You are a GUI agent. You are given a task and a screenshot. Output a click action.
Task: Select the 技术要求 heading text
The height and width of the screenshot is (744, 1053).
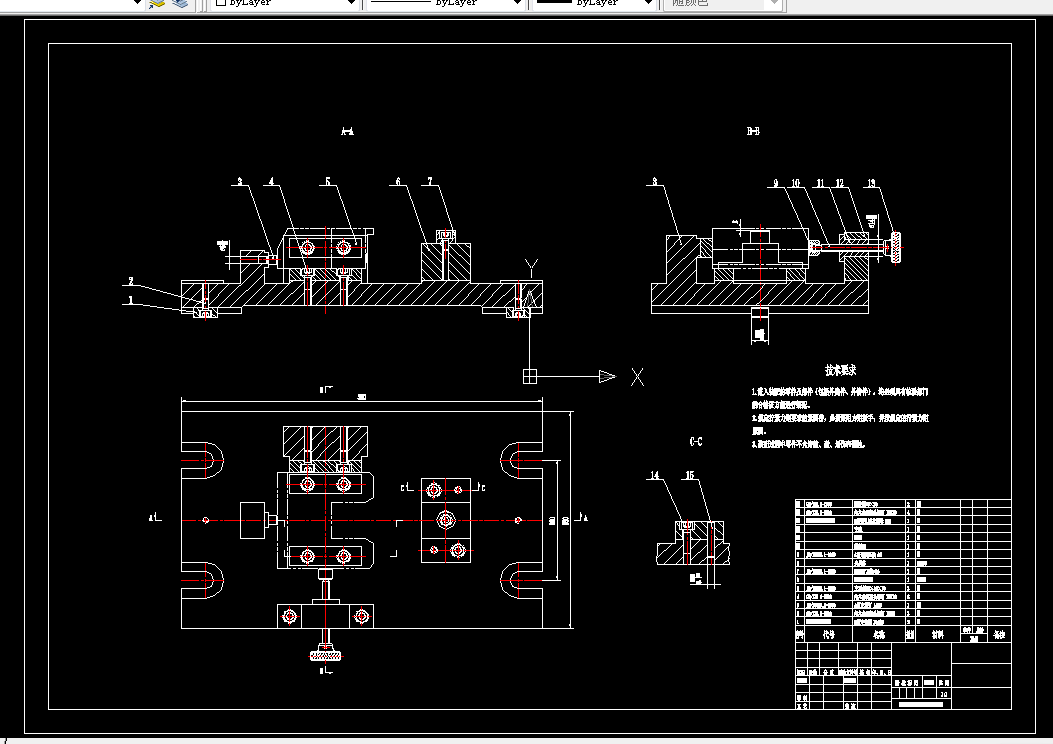pyautogui.click(x=841, y=370)
